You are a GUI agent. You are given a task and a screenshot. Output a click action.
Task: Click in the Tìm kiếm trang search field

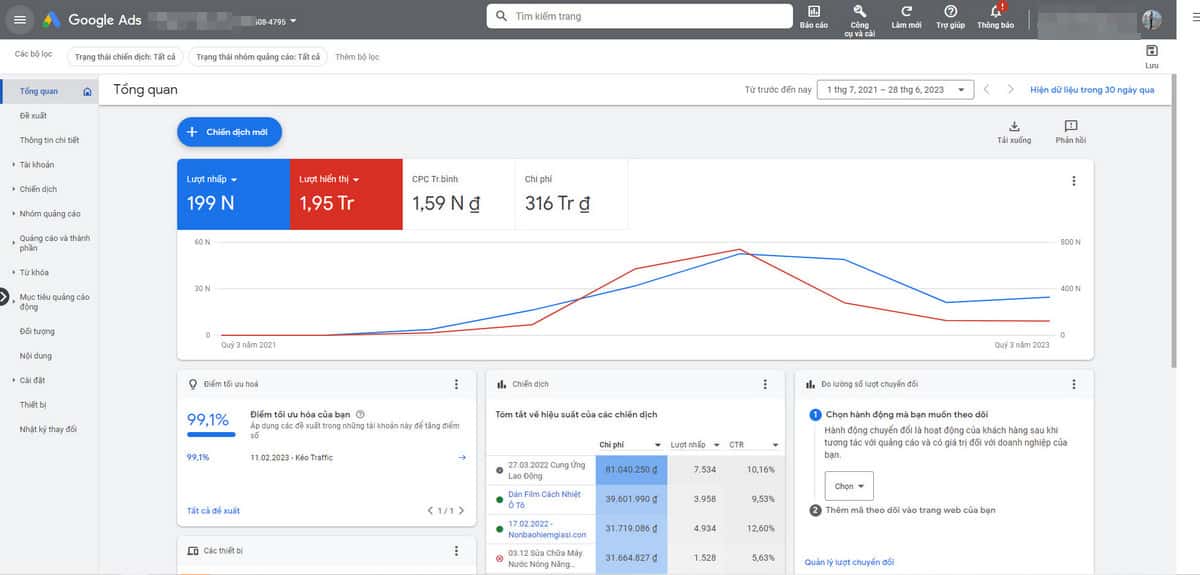640,17
